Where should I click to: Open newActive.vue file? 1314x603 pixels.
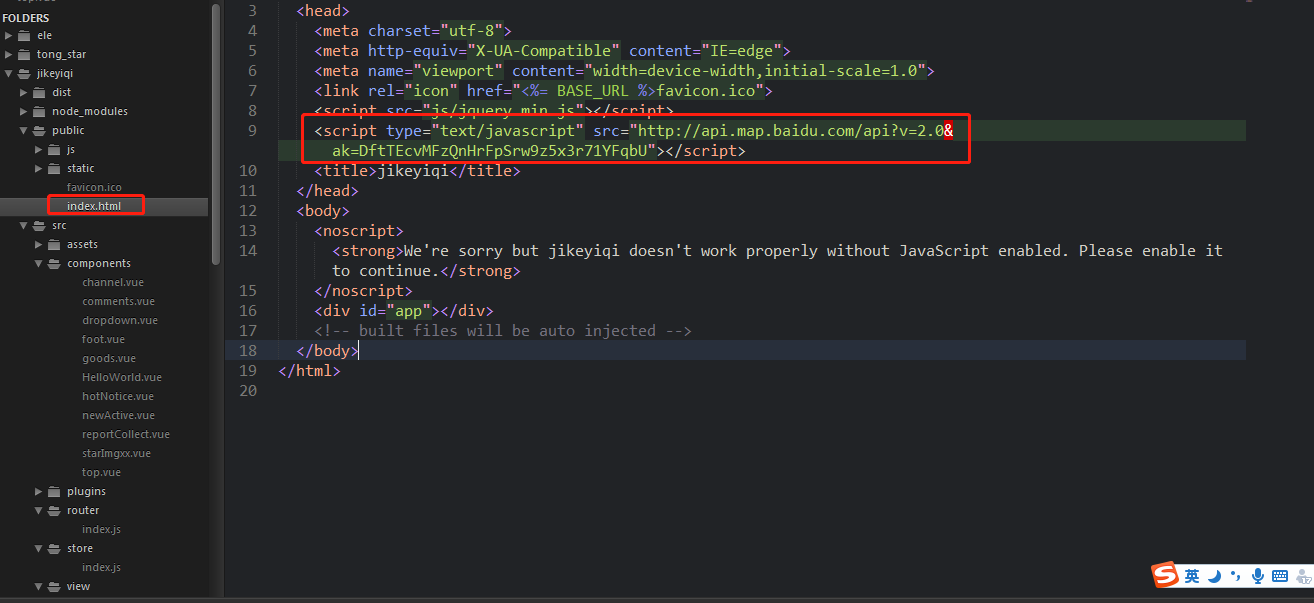click(118, 415)
